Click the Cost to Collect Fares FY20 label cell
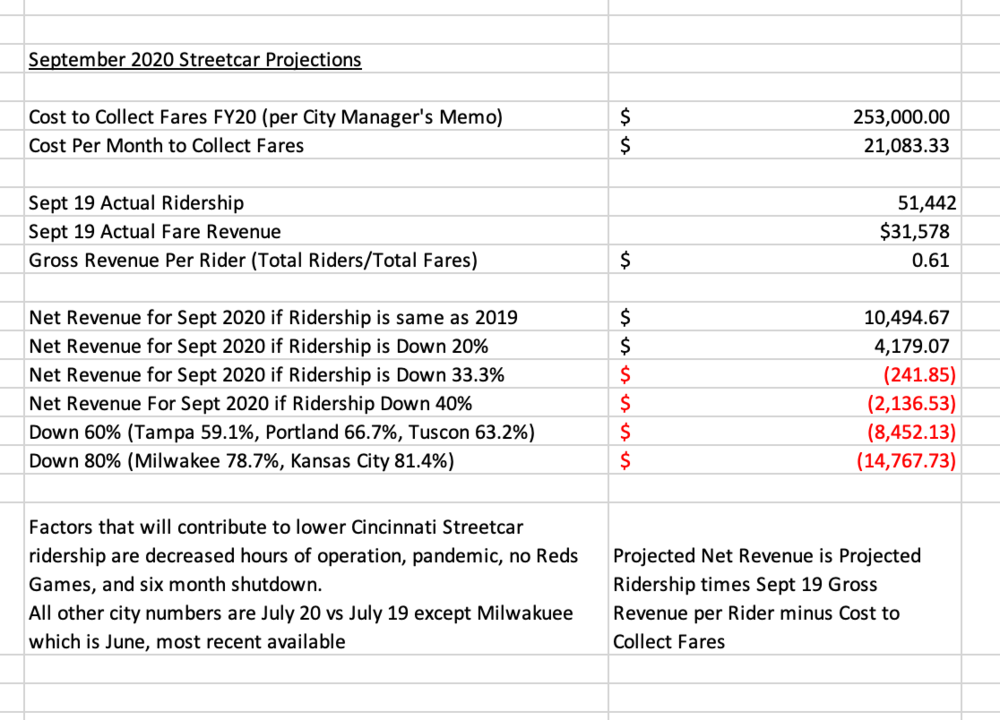The height and width of the screenshot is (720, 1000). coord(316,116)
